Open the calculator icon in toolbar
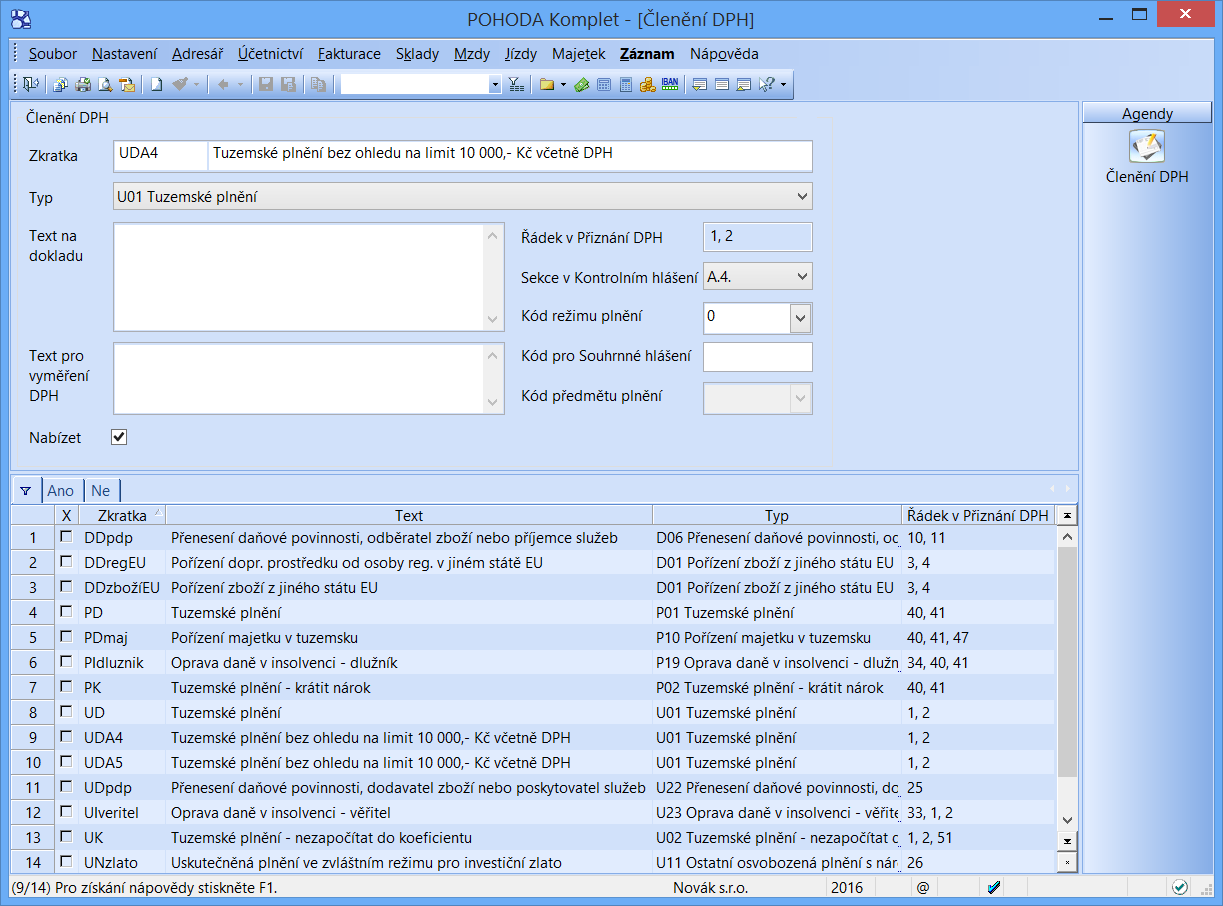The width and height of the screenshot is (1223, 906). [626, 85]
